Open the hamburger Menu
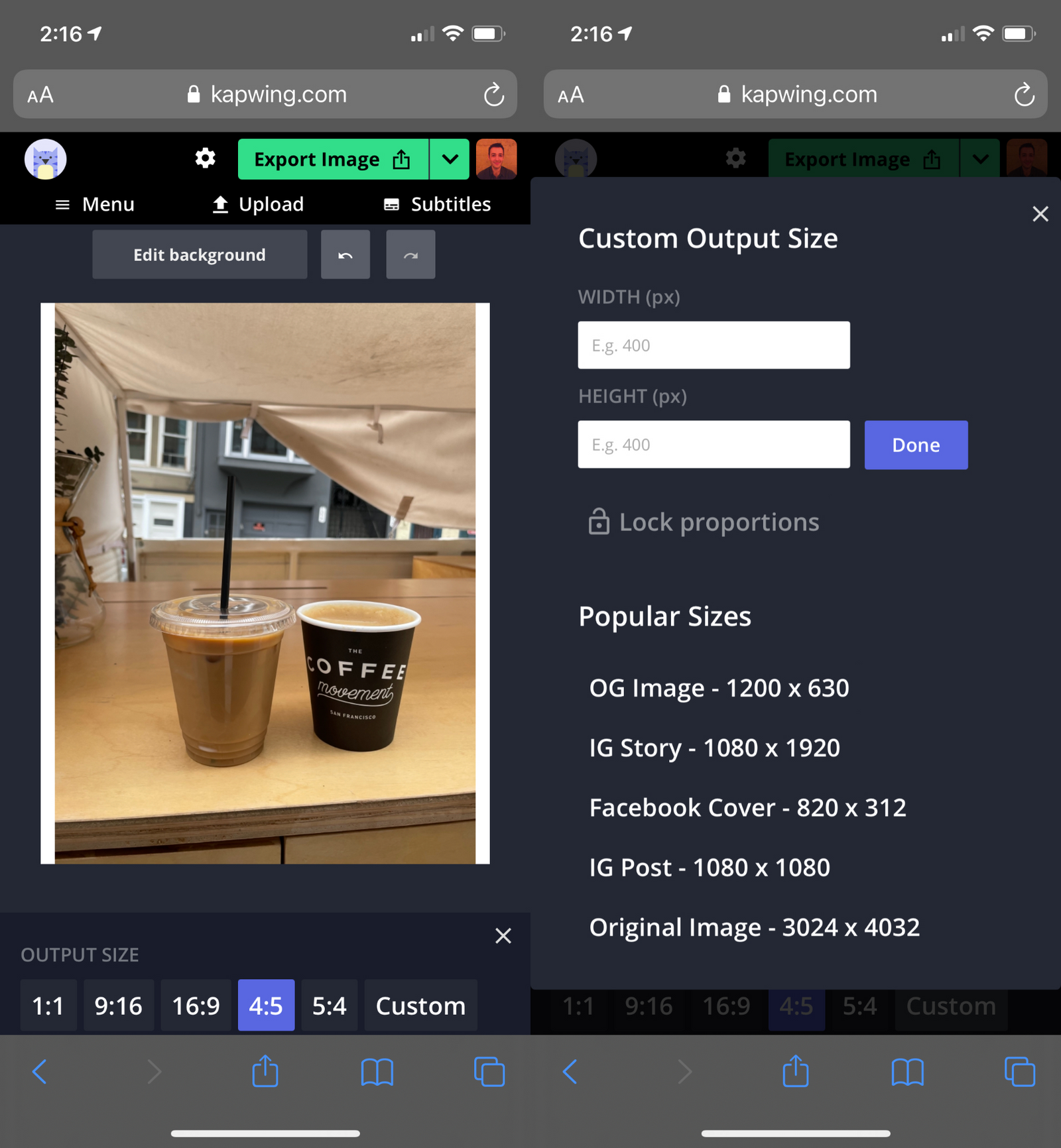 94,204
